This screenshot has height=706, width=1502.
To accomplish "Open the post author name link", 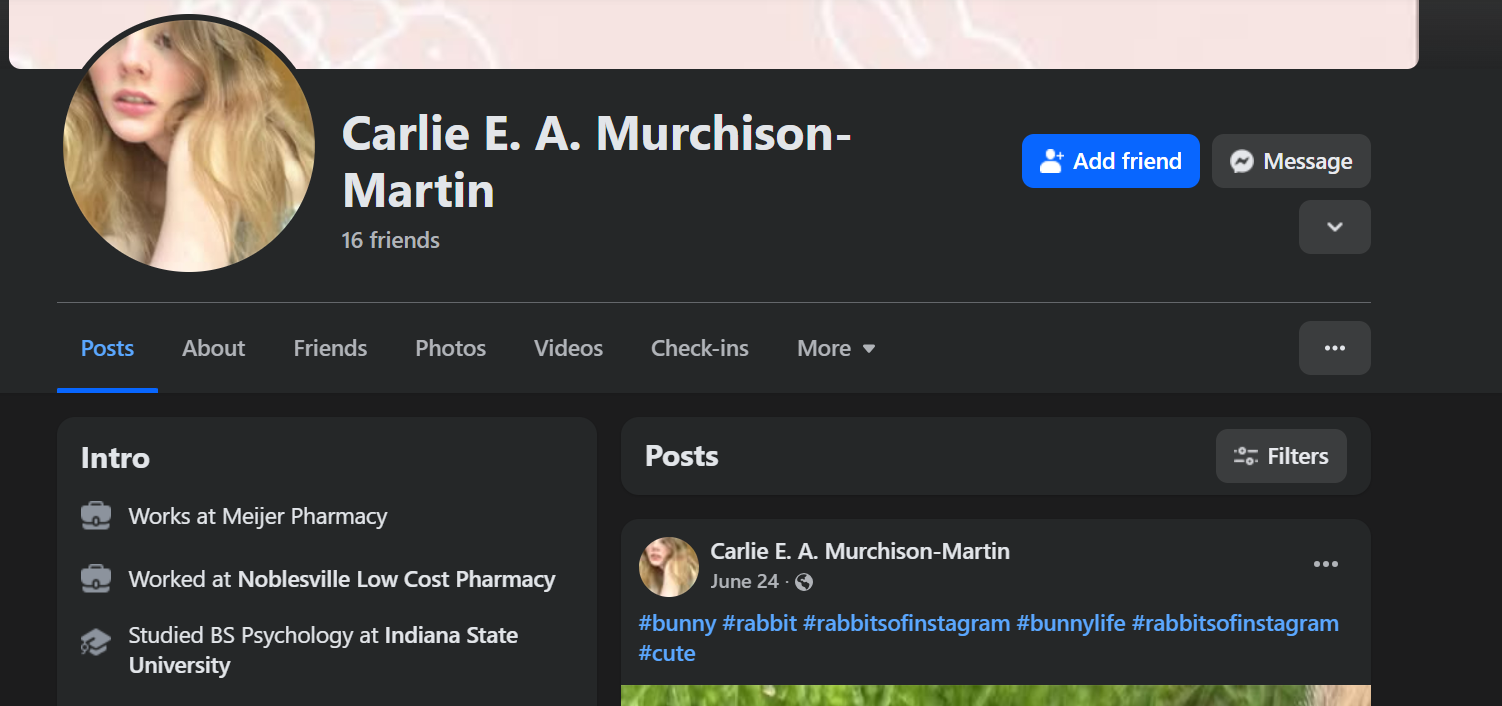I will pos(860,551).
